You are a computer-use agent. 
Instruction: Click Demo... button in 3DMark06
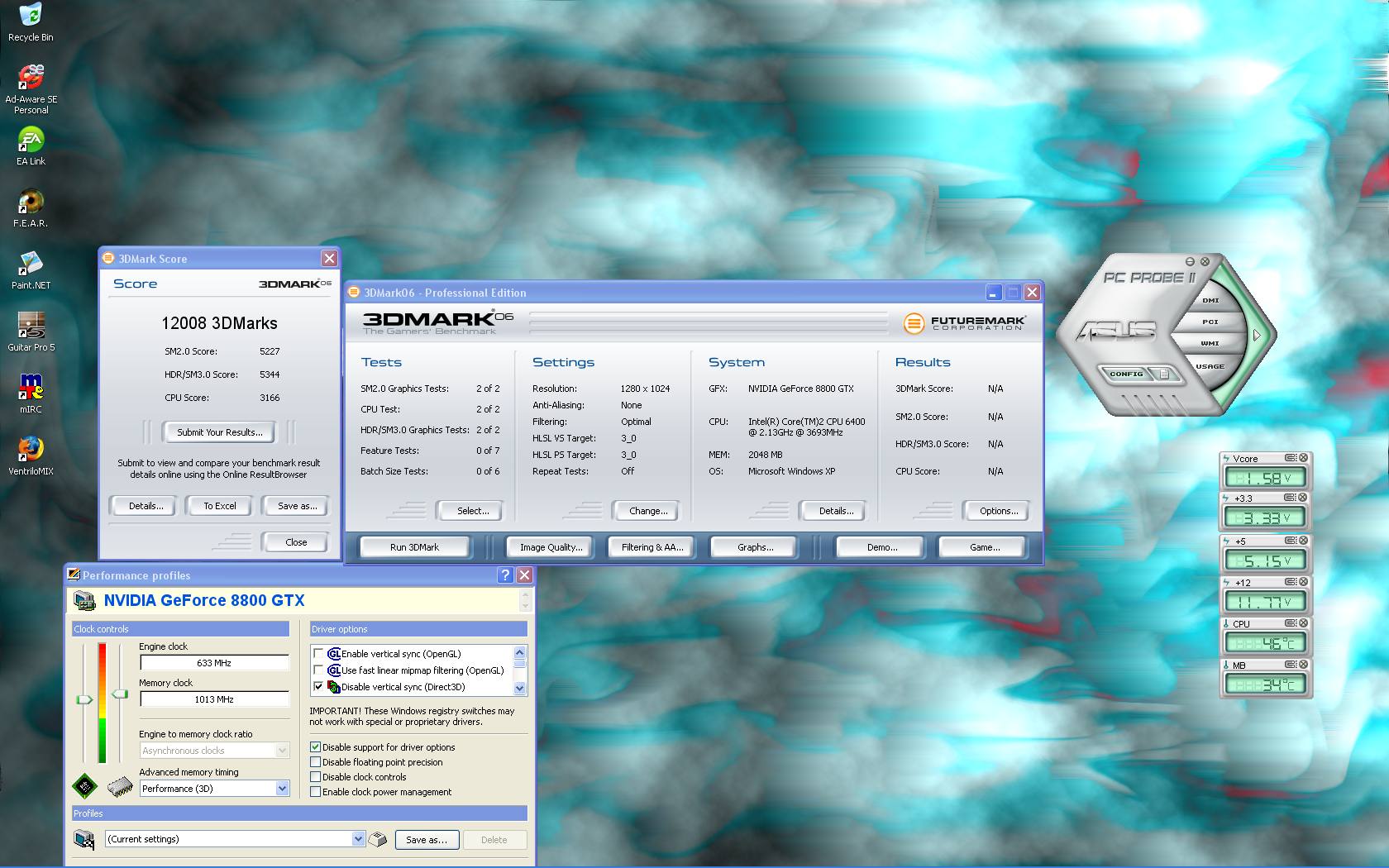[882, 547]
